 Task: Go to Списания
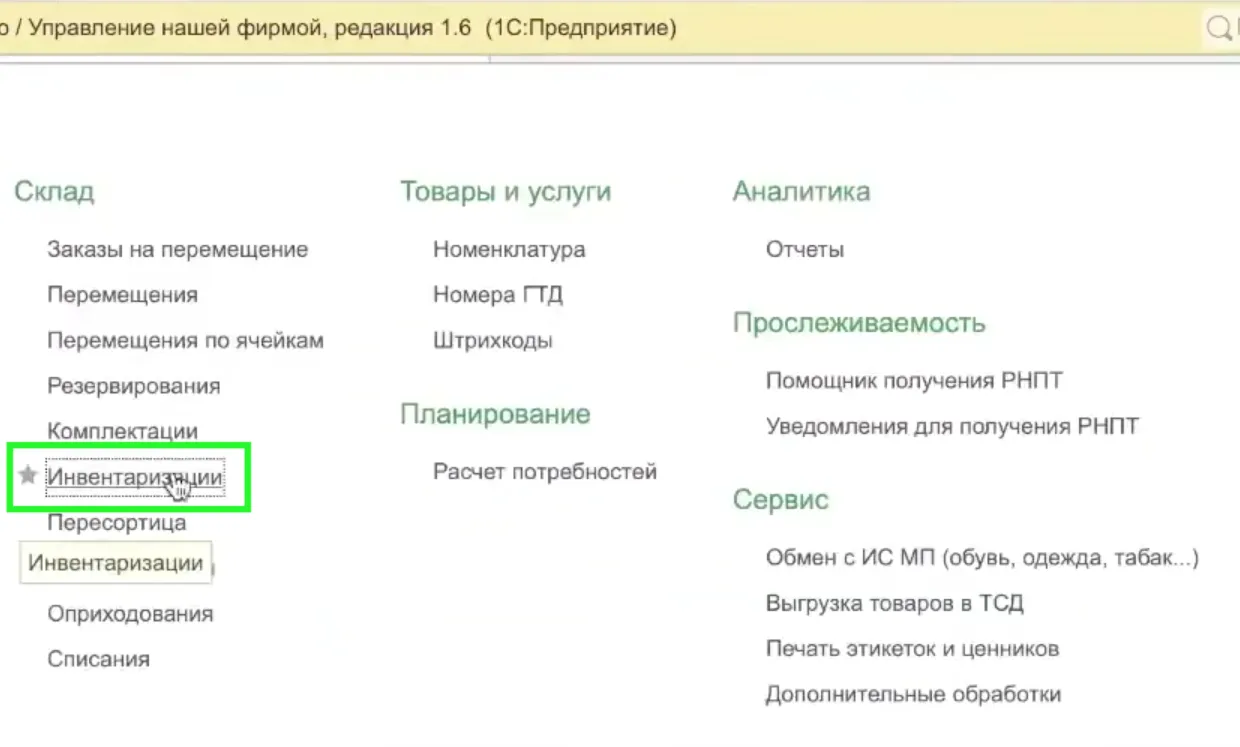click(98, 660)
